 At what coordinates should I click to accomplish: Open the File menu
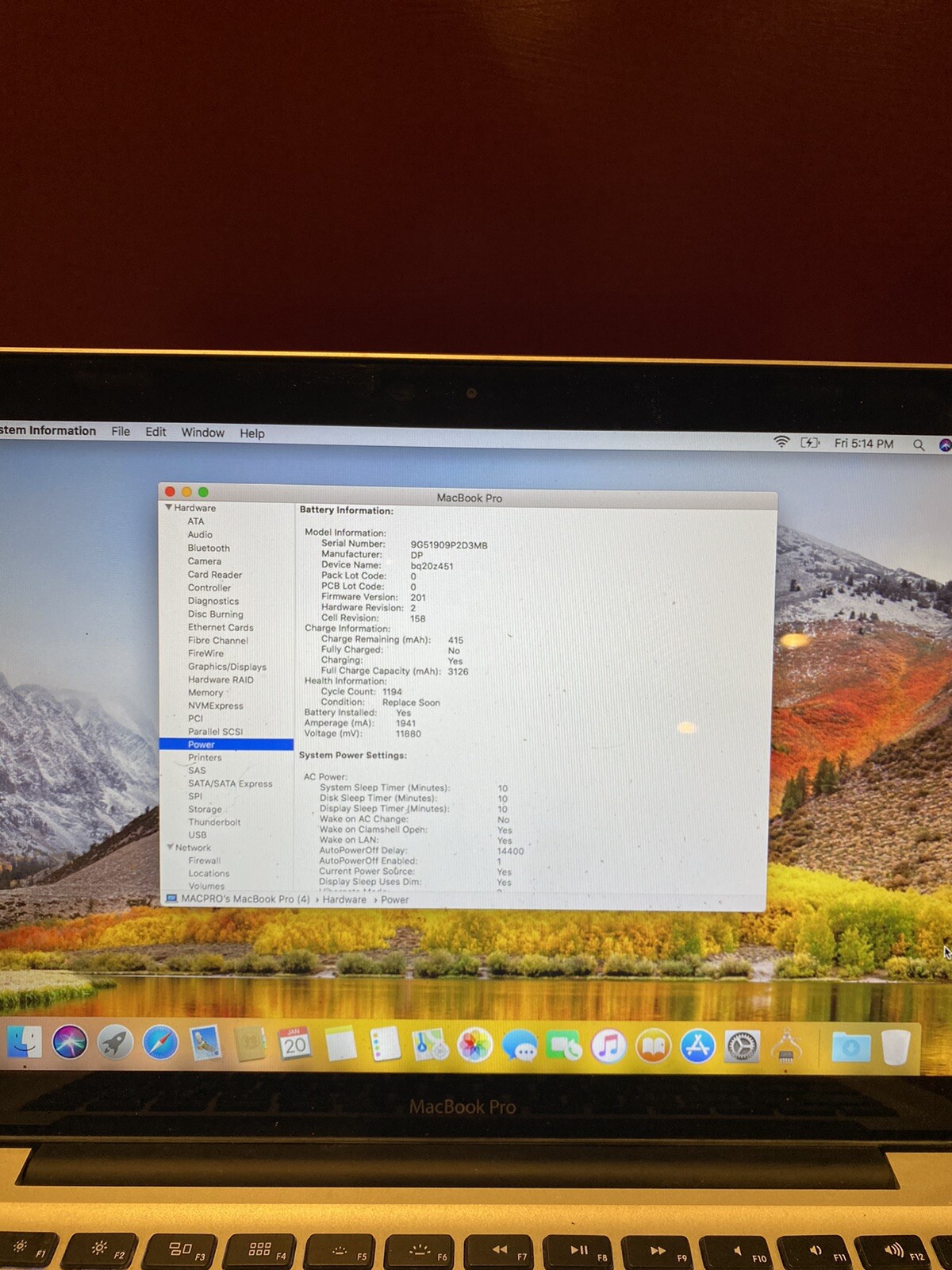[121, 431]
